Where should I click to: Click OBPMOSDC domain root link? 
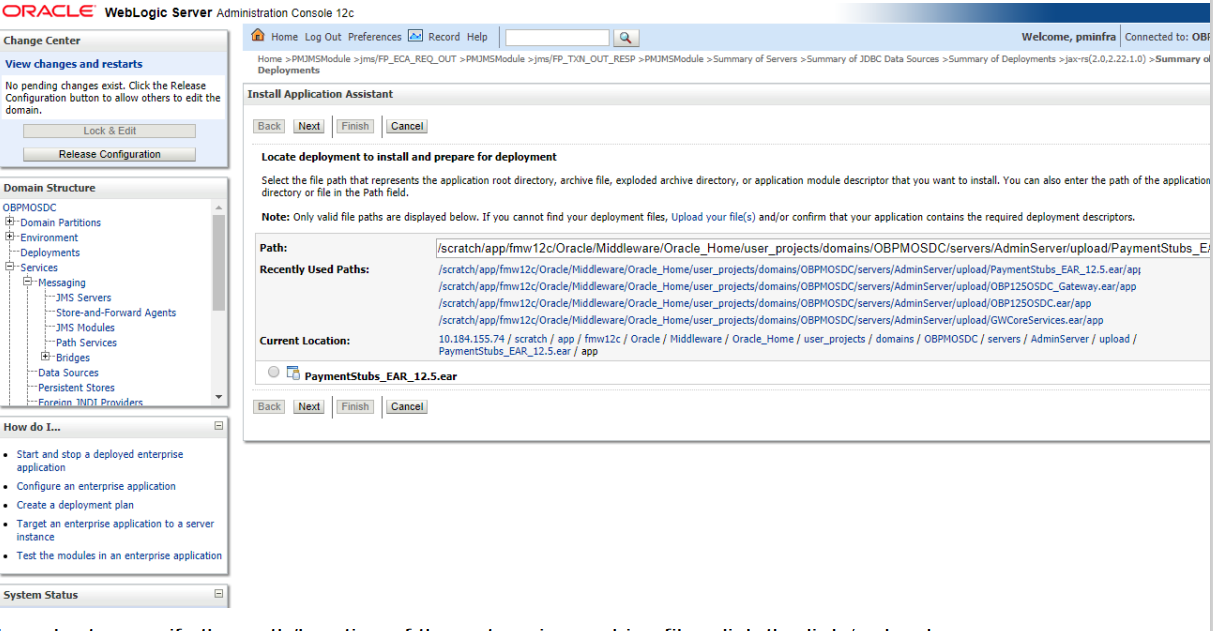(x=30, y=208)
